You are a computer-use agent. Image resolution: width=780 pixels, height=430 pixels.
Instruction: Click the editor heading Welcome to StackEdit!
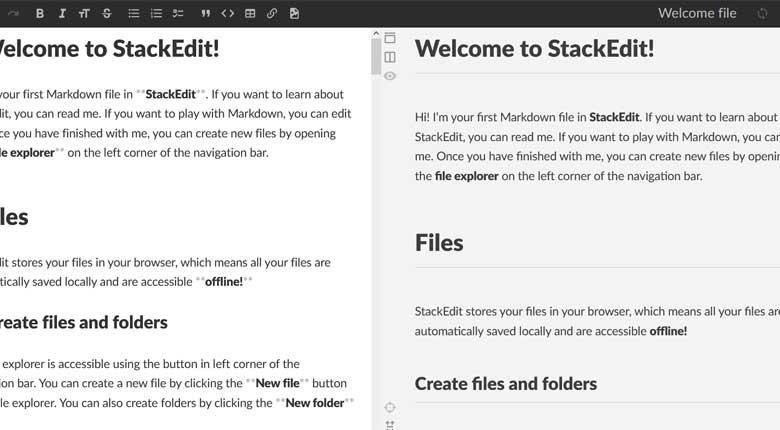[107, 49]
